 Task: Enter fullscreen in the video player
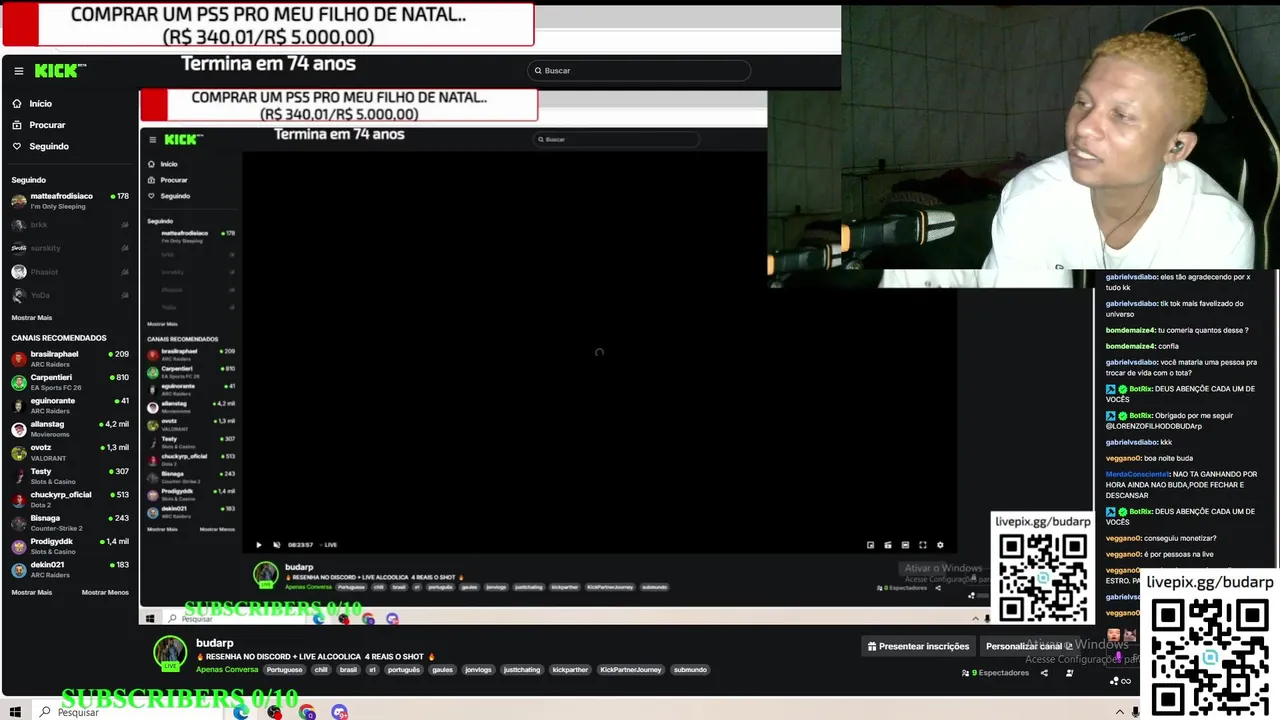click(x=922, y=545)
